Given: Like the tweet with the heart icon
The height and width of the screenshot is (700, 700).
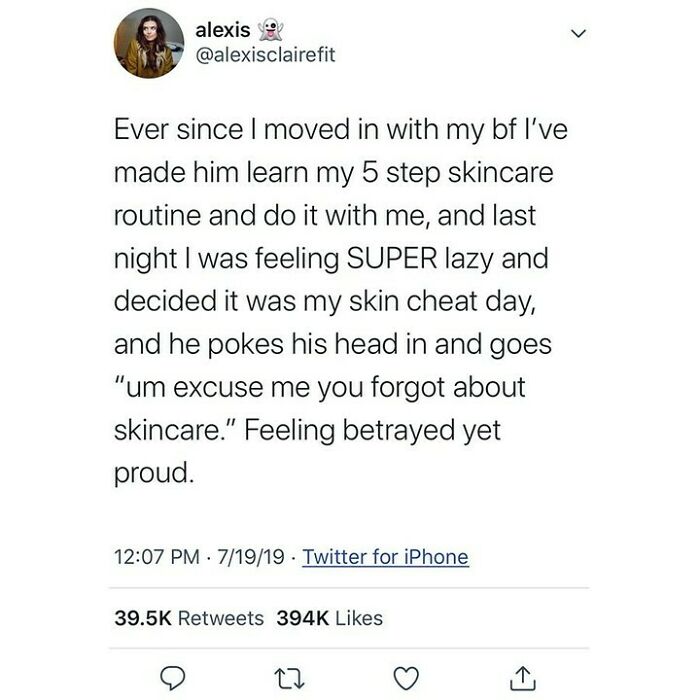Looking at the screenshot, I should point(406,679).
